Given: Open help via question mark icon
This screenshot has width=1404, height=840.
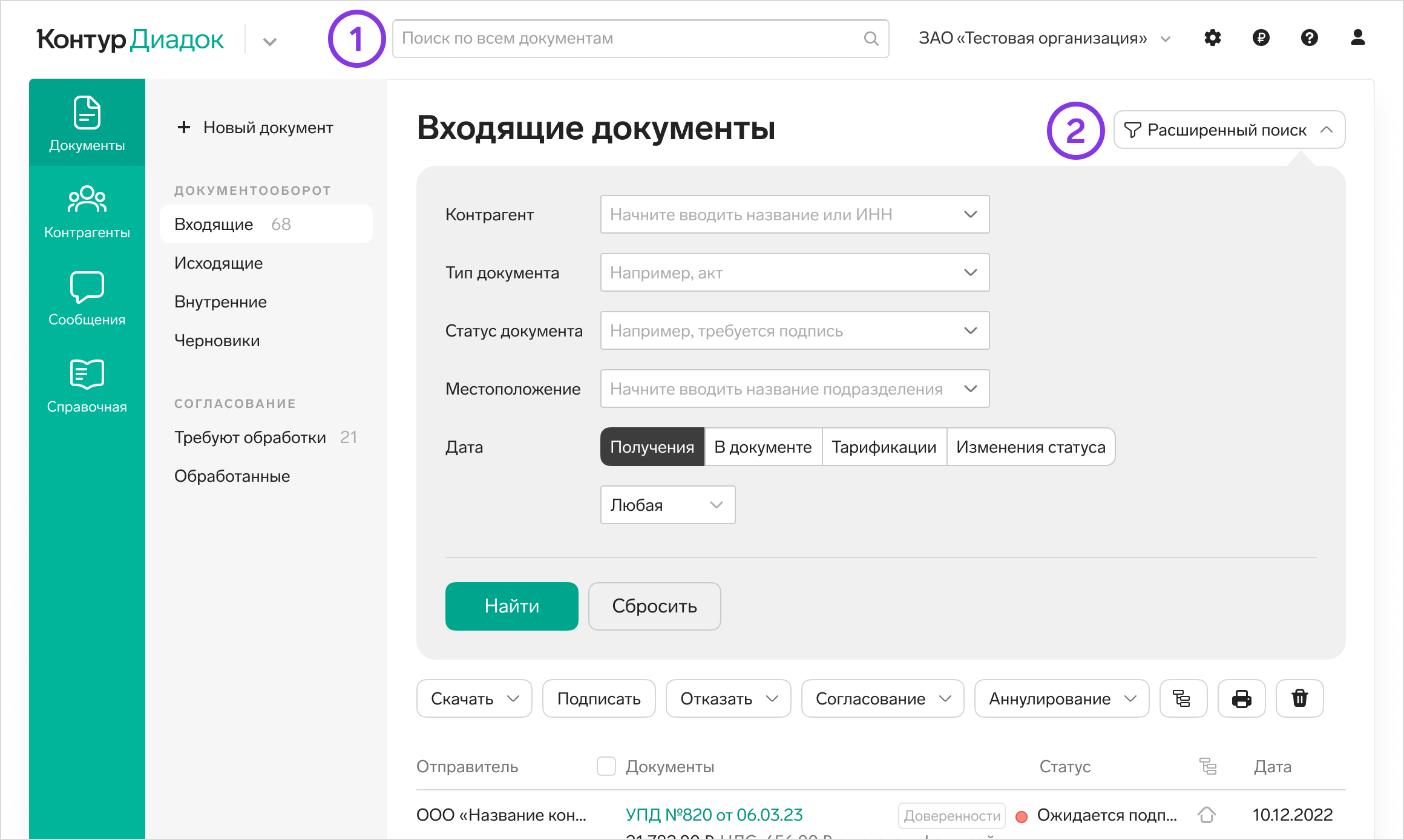Looking at the screenshot, I should pos(1310,38).
